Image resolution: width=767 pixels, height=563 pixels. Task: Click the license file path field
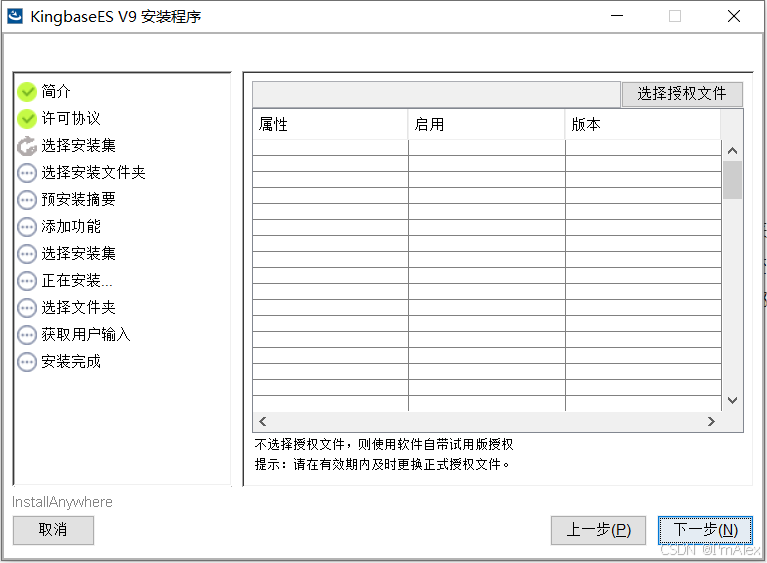(436, 94)
